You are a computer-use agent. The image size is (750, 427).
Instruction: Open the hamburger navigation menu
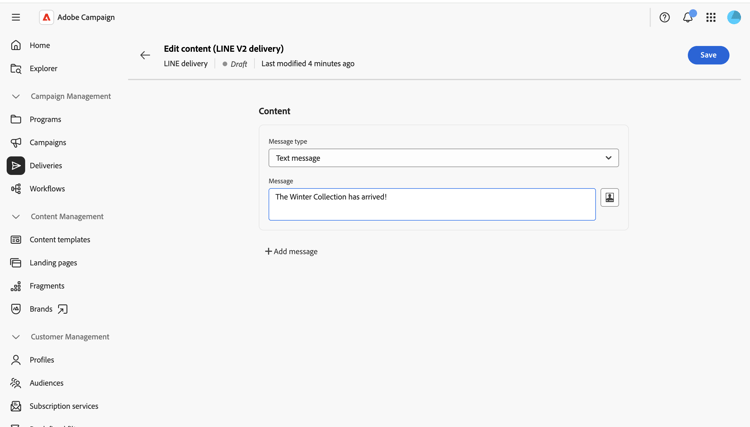click(16, 17)
